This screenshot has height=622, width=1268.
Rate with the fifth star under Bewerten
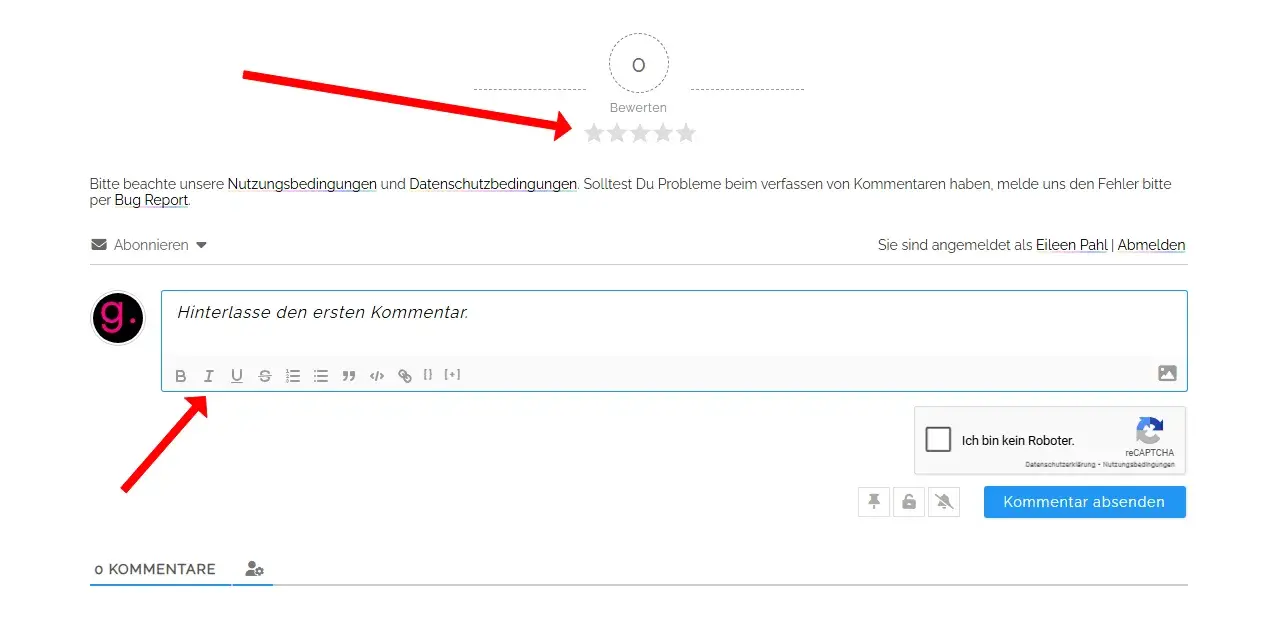(686, 133)
